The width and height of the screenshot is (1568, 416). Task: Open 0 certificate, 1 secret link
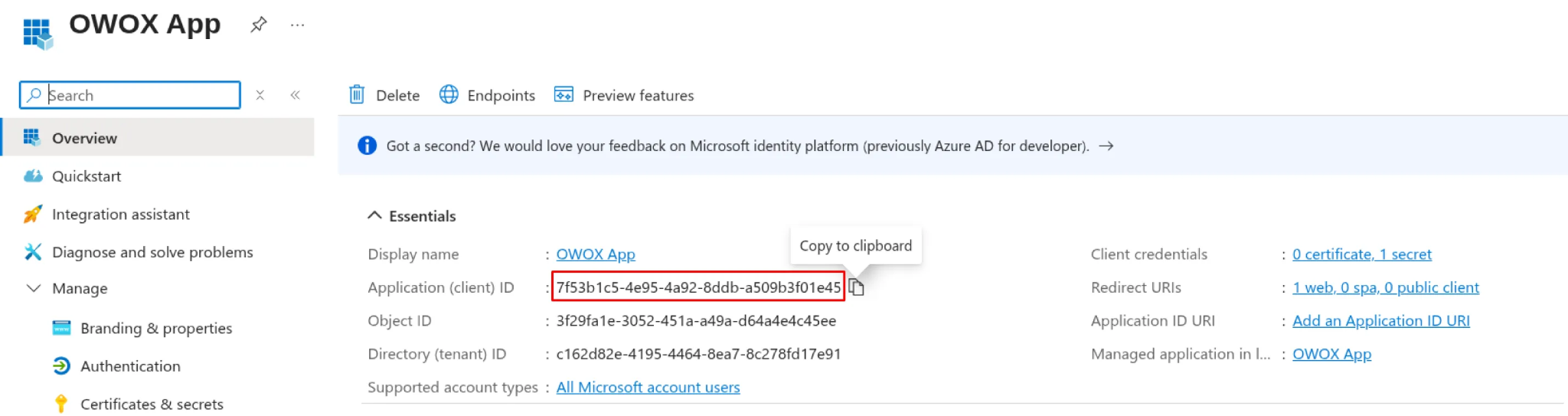click(1362, 254)
